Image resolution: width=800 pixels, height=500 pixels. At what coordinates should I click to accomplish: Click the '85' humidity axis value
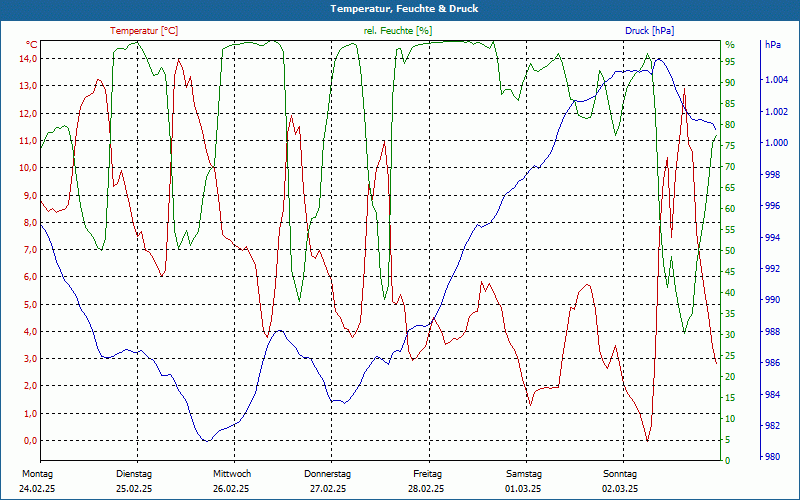(730, 104)
